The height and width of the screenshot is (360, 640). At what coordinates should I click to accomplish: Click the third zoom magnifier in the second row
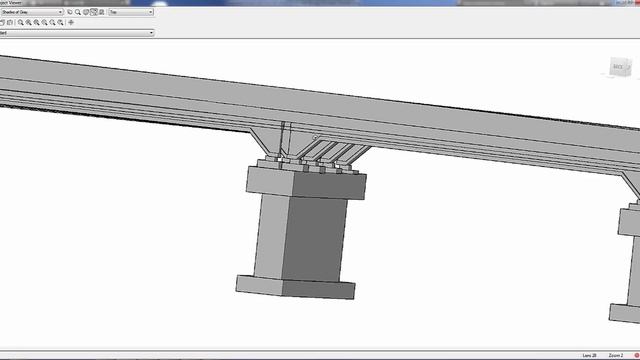click(36, 22)
